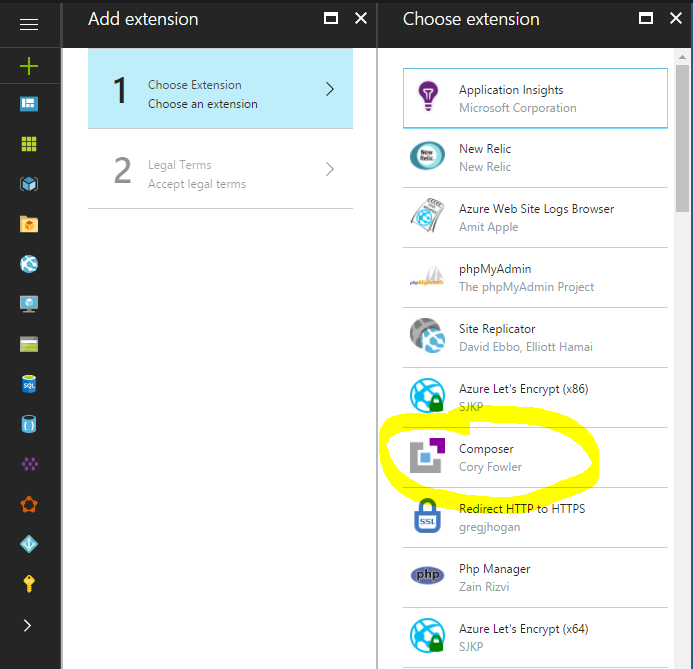Expand step 1 Choose Extension chevron
693x669 pixels.
(330, 89)
